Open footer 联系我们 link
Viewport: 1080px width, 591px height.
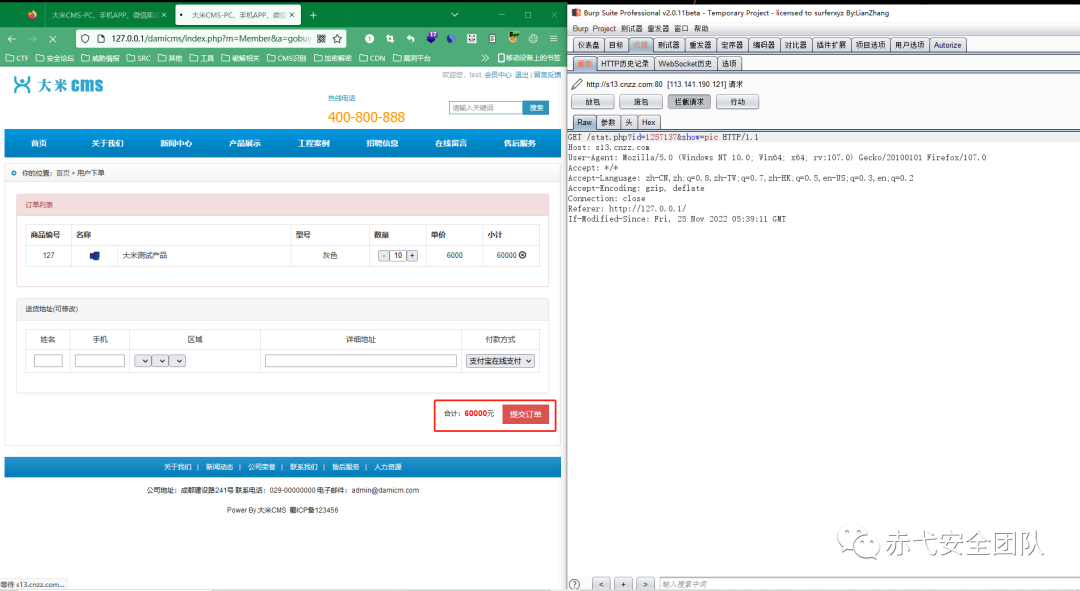pyautogui.click(x=304, y=467)
